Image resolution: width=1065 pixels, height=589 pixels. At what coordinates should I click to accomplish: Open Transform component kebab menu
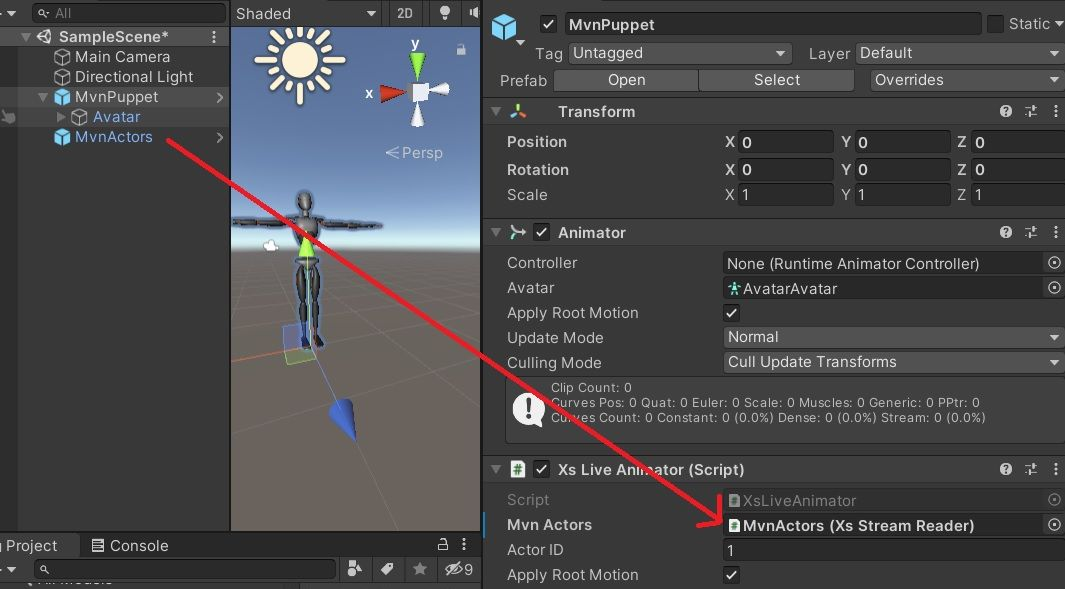point(1055,111)
